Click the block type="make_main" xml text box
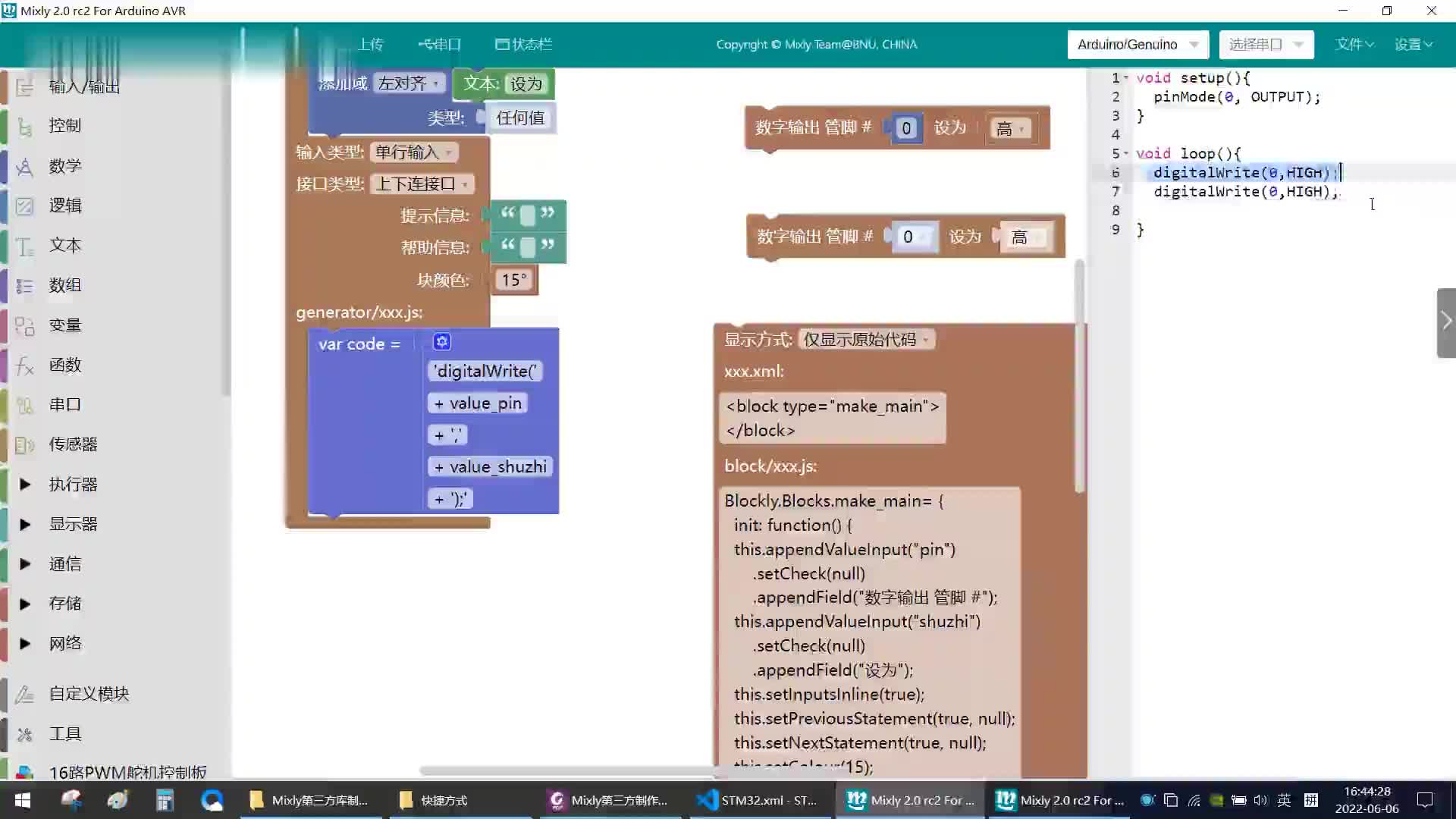 [833, 418]
